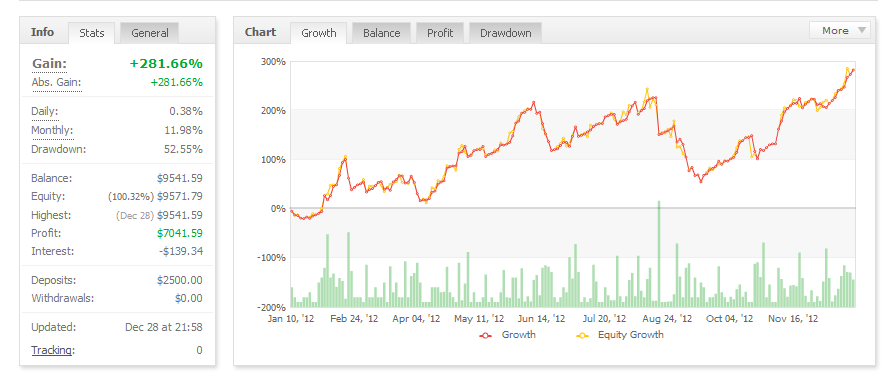Open the General tab
Image resolution: width=894 pixels, height=378 pixels.
149,33
